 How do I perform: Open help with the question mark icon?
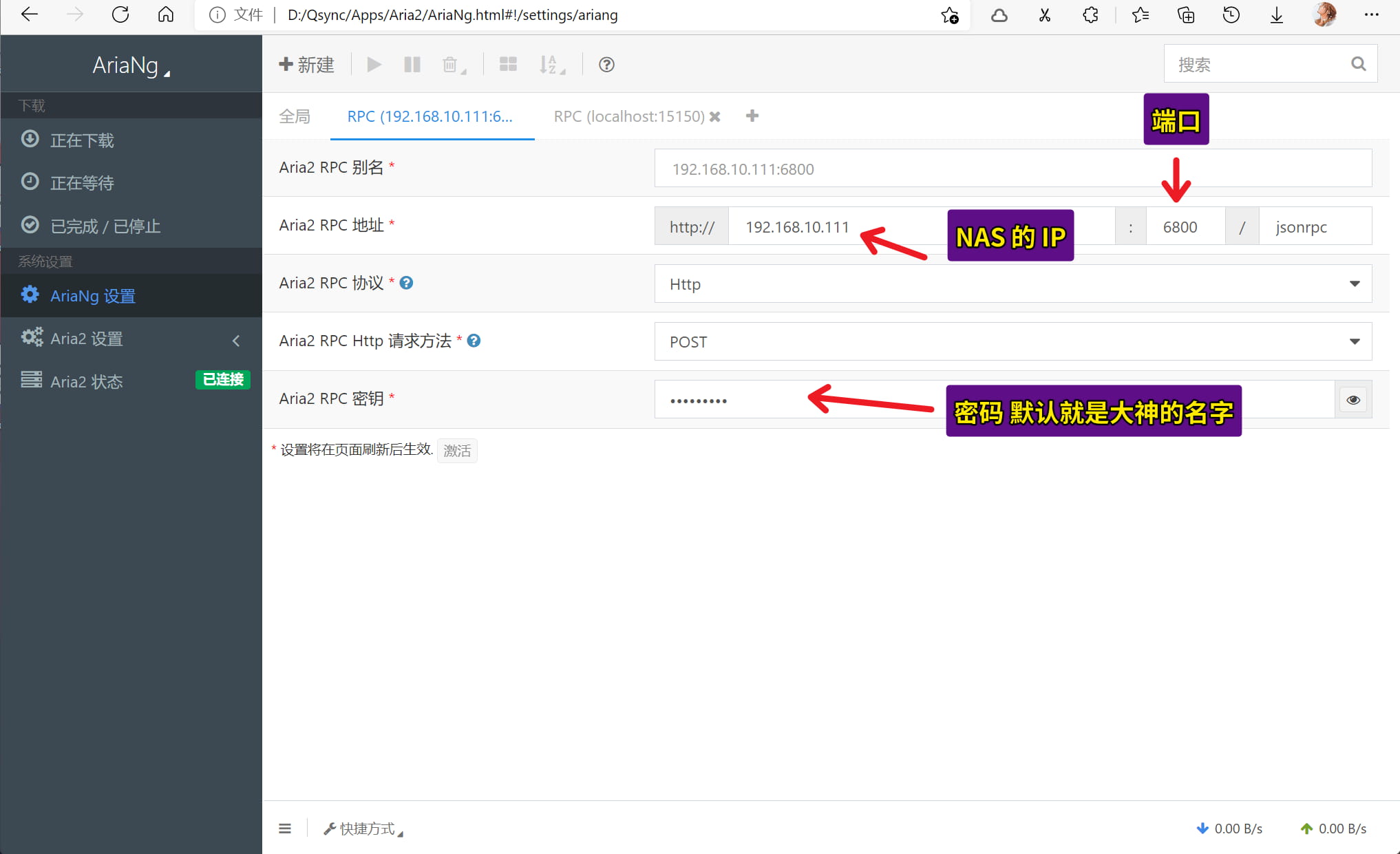pyautogui.click(x=606, y=65)
